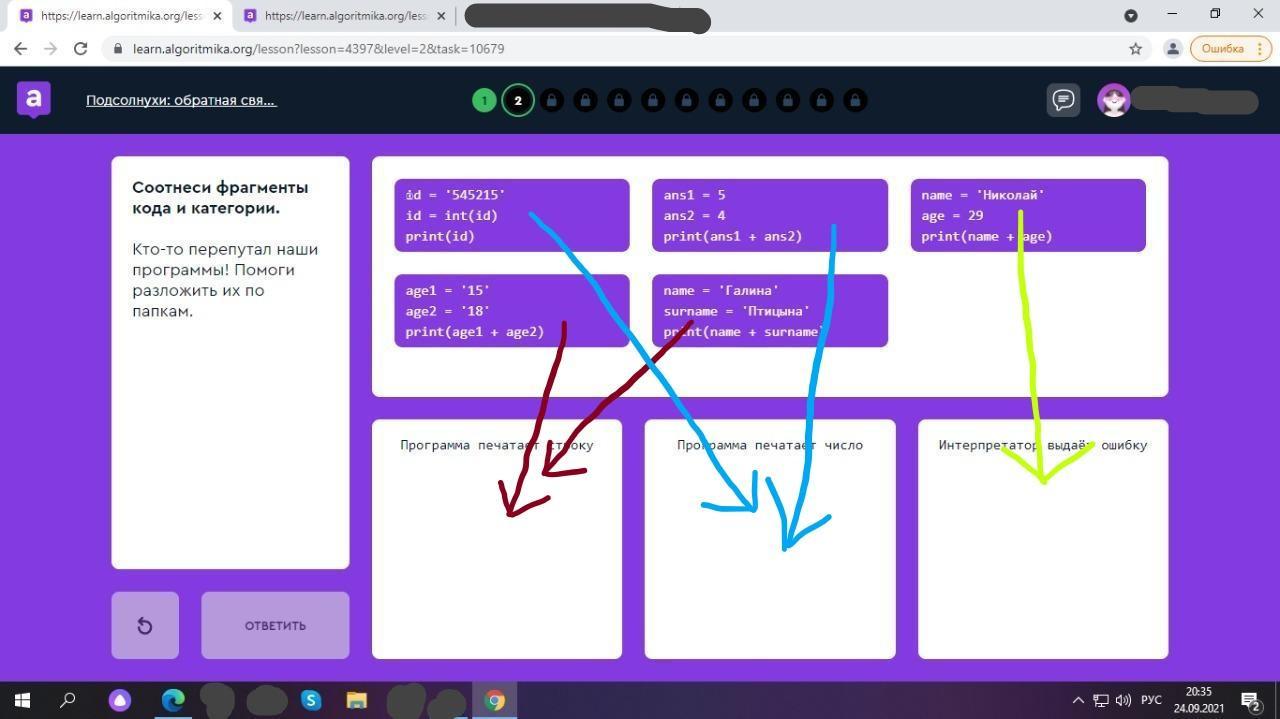Open File Explorer from taskbar
The image size is (1280, 719).
click(356, 700)
